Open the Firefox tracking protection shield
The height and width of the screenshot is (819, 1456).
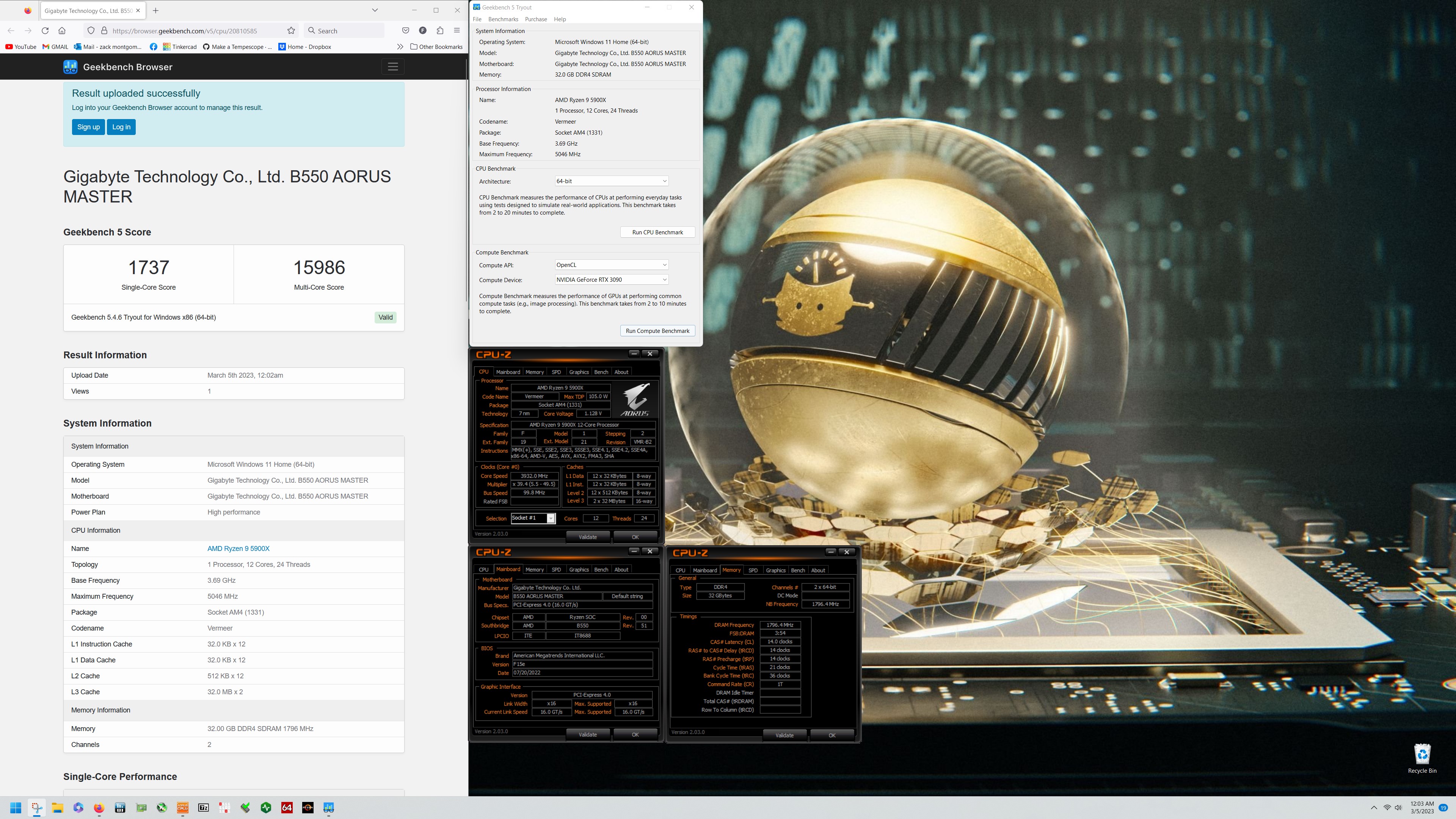coord(91,30)
